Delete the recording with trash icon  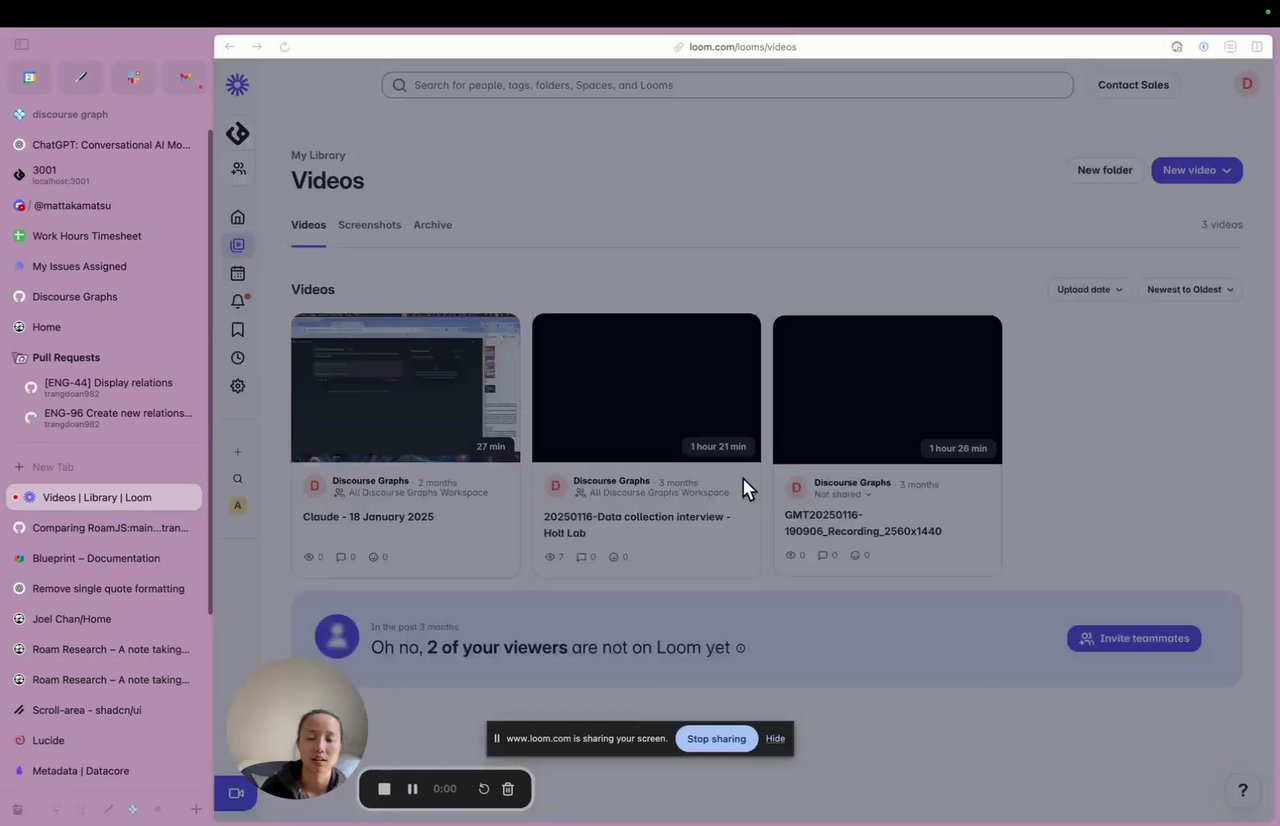click(508, 789)
